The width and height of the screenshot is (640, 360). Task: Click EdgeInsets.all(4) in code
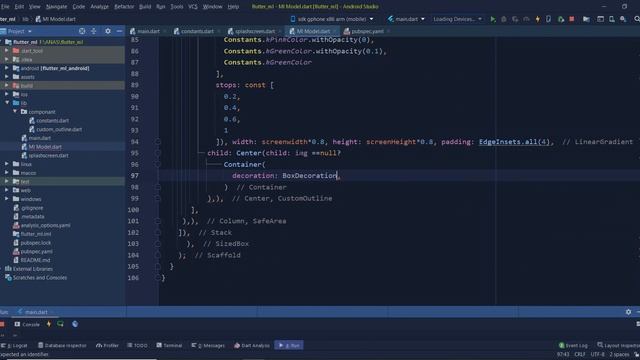514,142
